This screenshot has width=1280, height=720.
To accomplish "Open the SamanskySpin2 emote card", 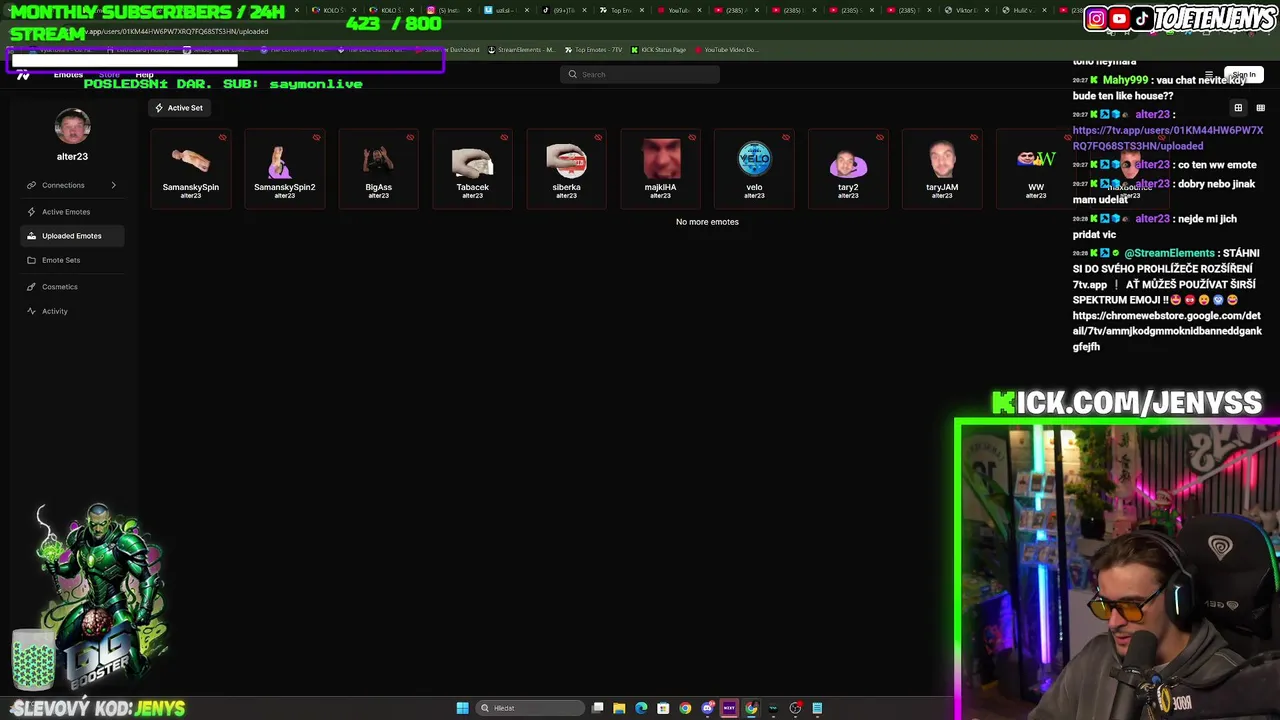I will 285,168.
